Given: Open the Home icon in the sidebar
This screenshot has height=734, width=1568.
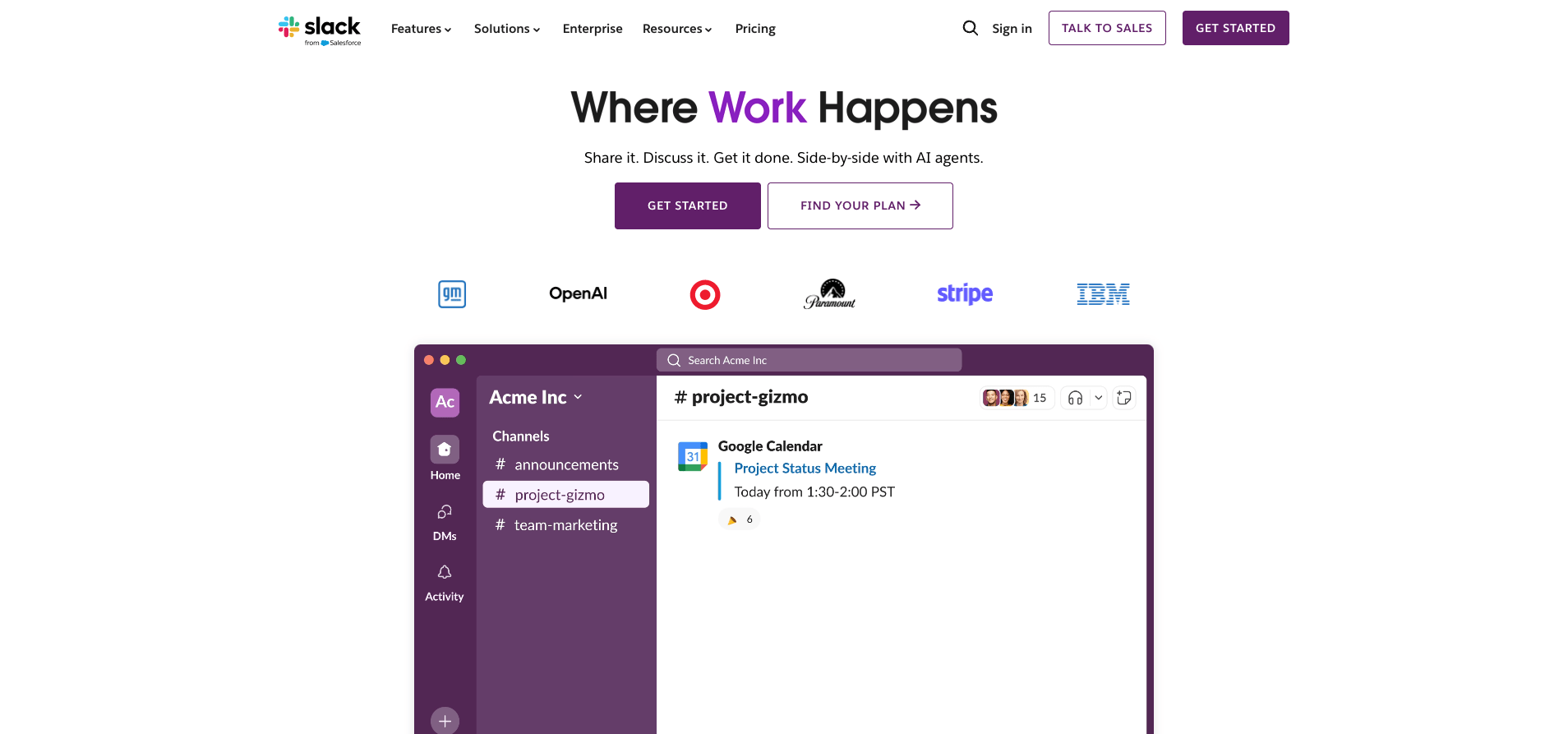Looking at the screenshot, I should point(445,450).
